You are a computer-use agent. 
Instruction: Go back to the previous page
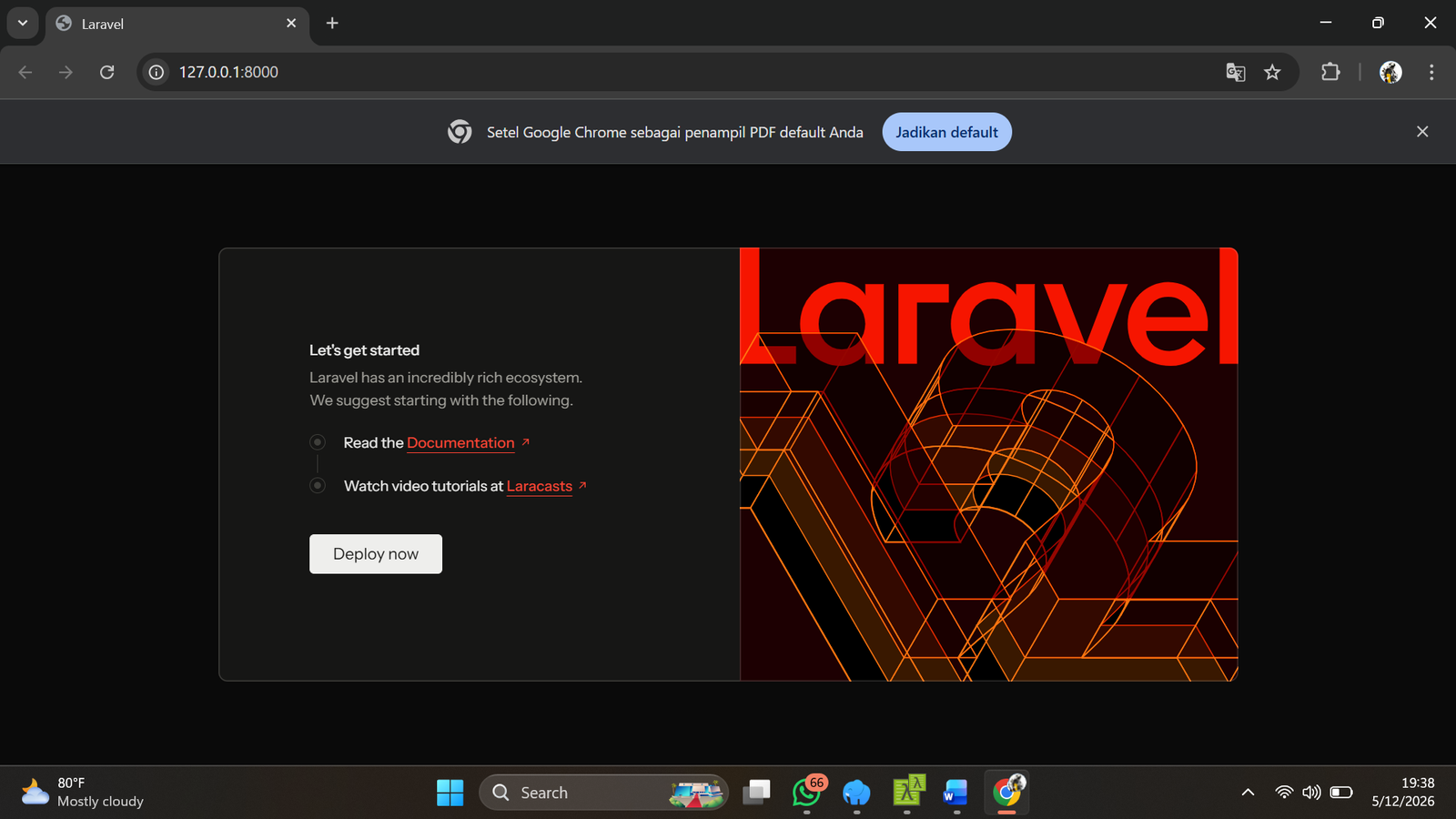click(25, 72)
